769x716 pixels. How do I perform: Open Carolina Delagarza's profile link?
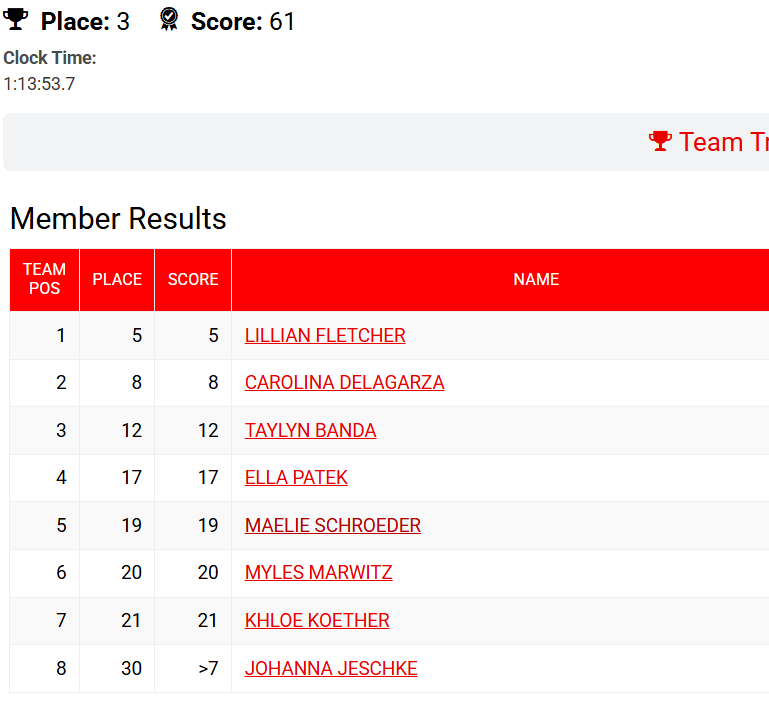[x=344, y=382]
